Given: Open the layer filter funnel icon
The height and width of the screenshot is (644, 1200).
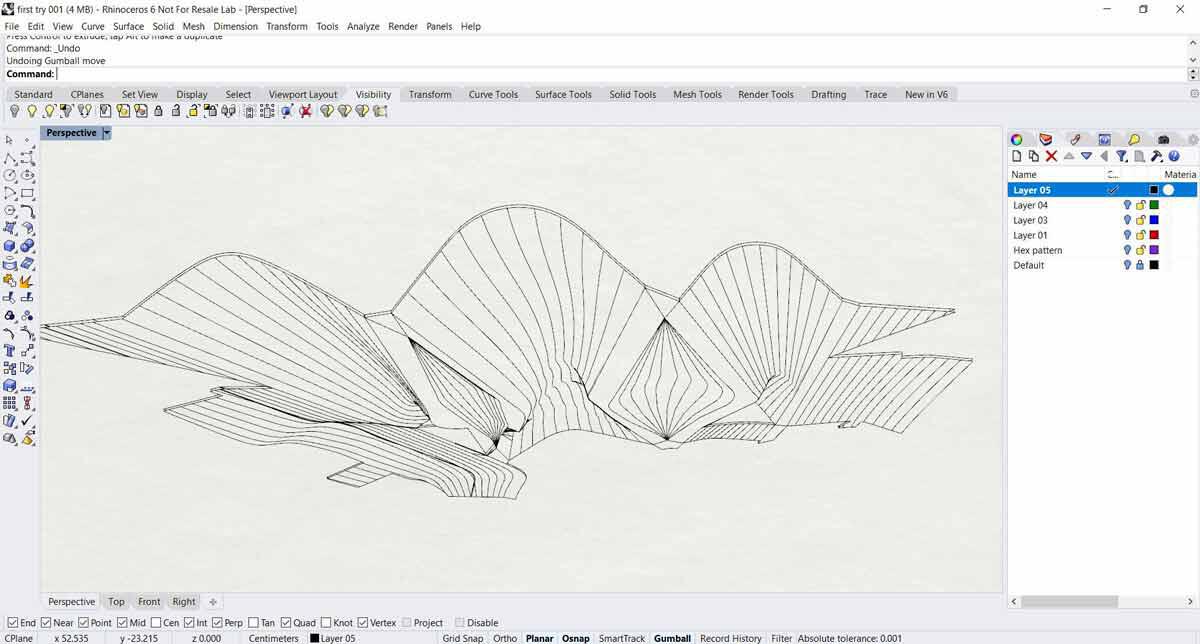Looking at the screenshot, I should pyautogui.click(x=1122, y=156).
